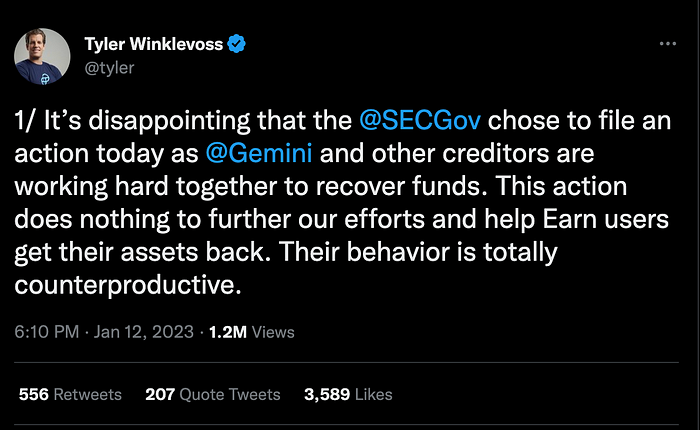This screenshot has height=430, width=700.
Task: Click the 'Likes' label text
Action: point(374,394)
